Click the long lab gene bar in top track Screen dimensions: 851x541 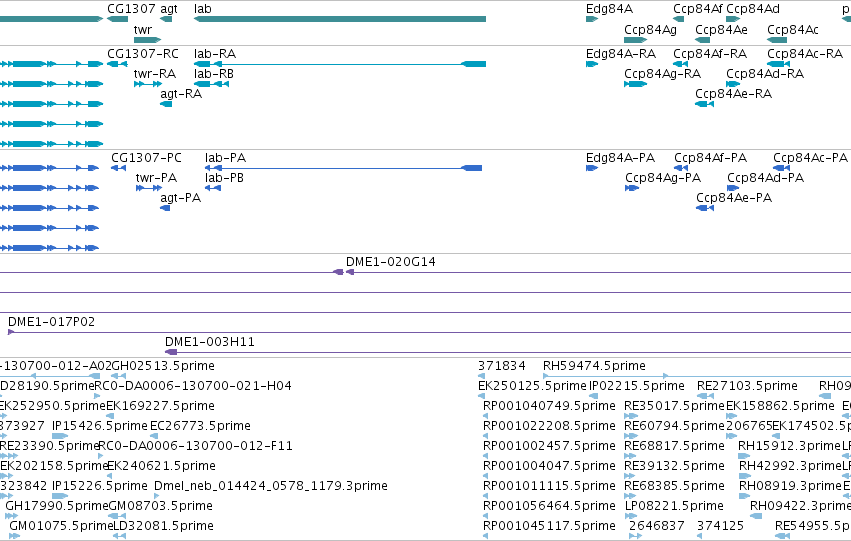click(340, 19)
